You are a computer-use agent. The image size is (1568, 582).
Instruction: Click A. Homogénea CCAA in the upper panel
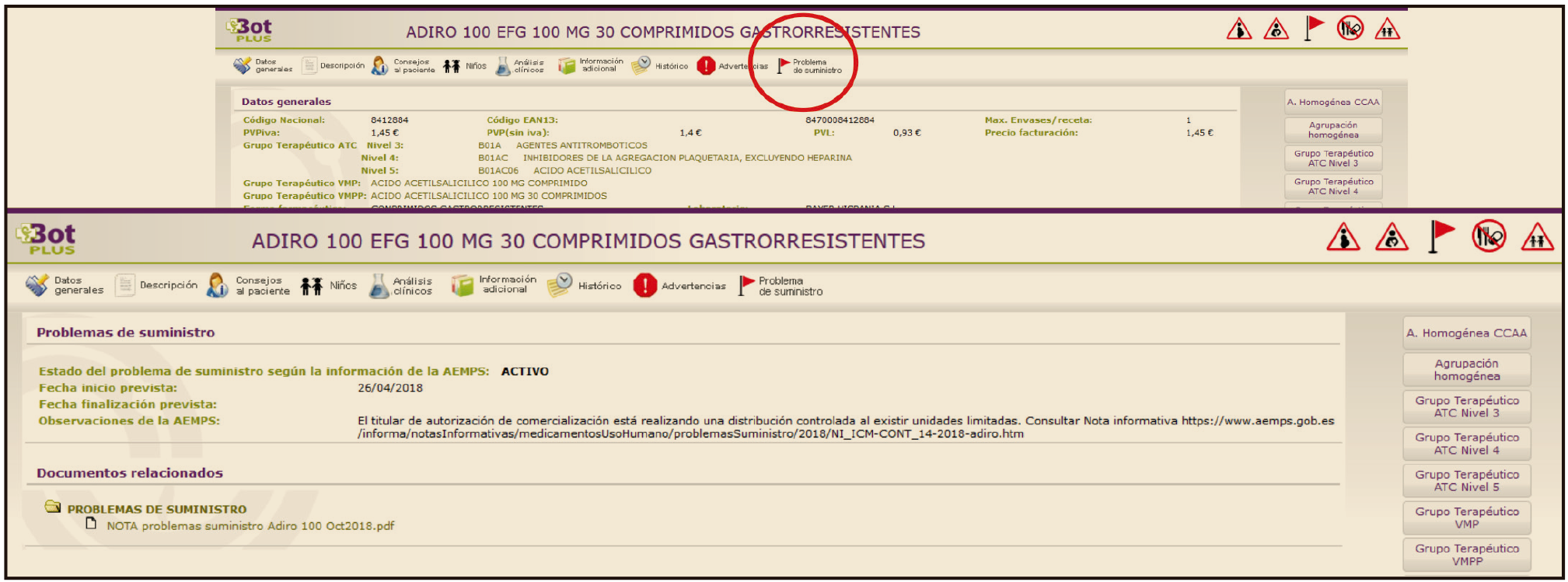(x=1332, y=102)
